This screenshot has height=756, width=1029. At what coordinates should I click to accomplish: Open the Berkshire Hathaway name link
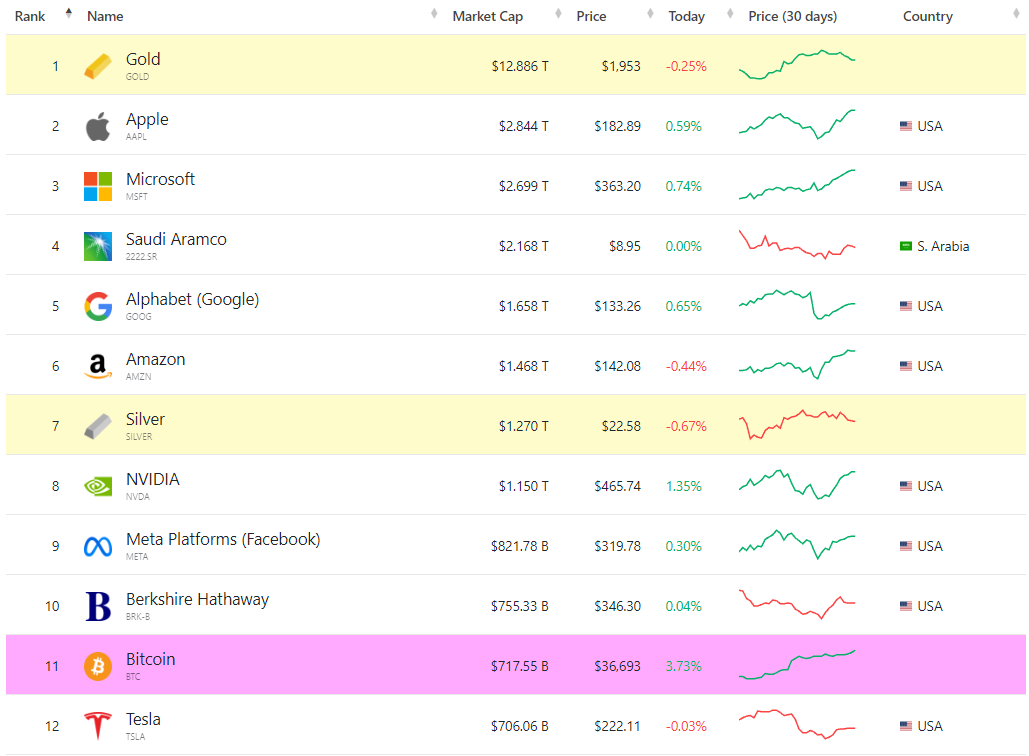coord(197,600)
